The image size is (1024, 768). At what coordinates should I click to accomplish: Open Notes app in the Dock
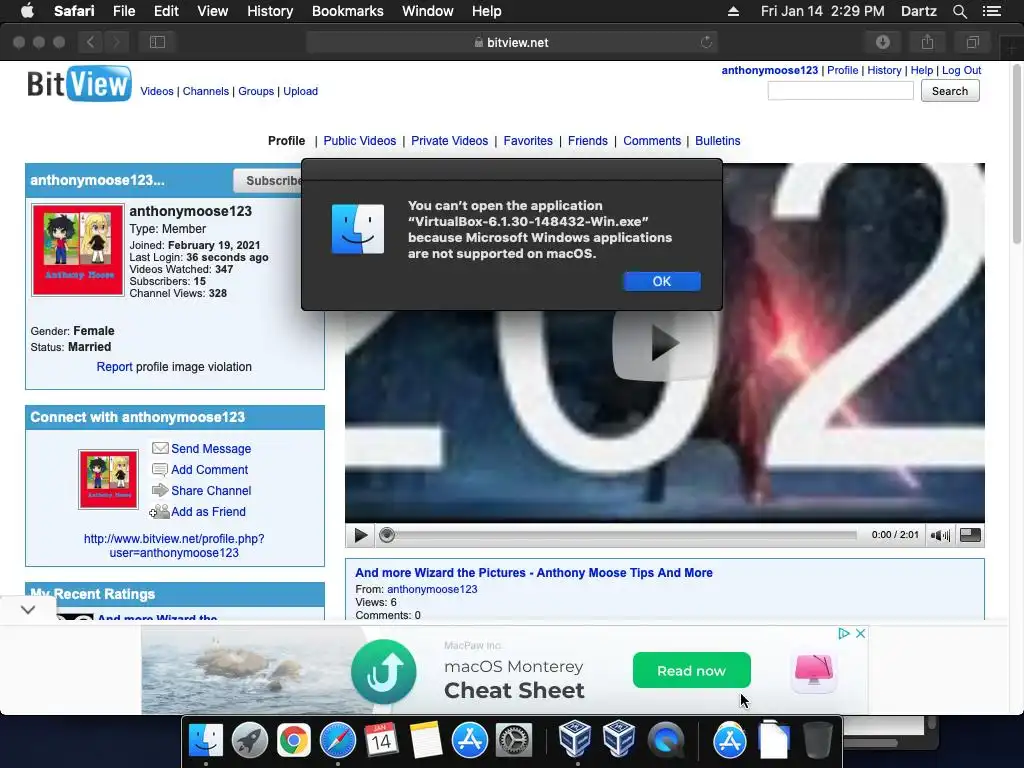(426, 741)
